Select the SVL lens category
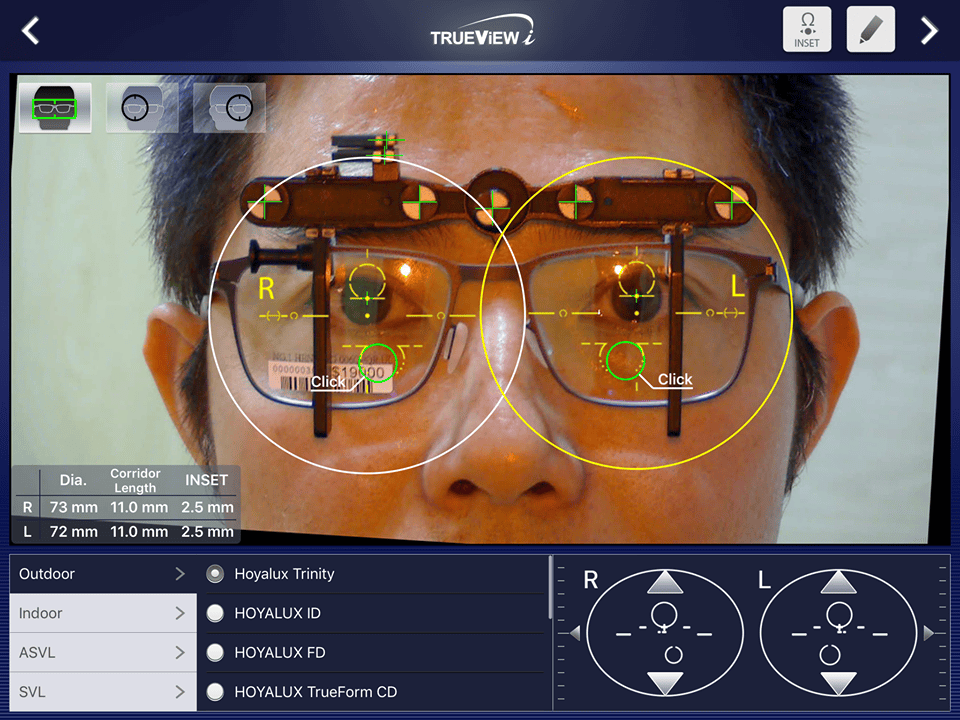The image size is (960, 720). 103,691
